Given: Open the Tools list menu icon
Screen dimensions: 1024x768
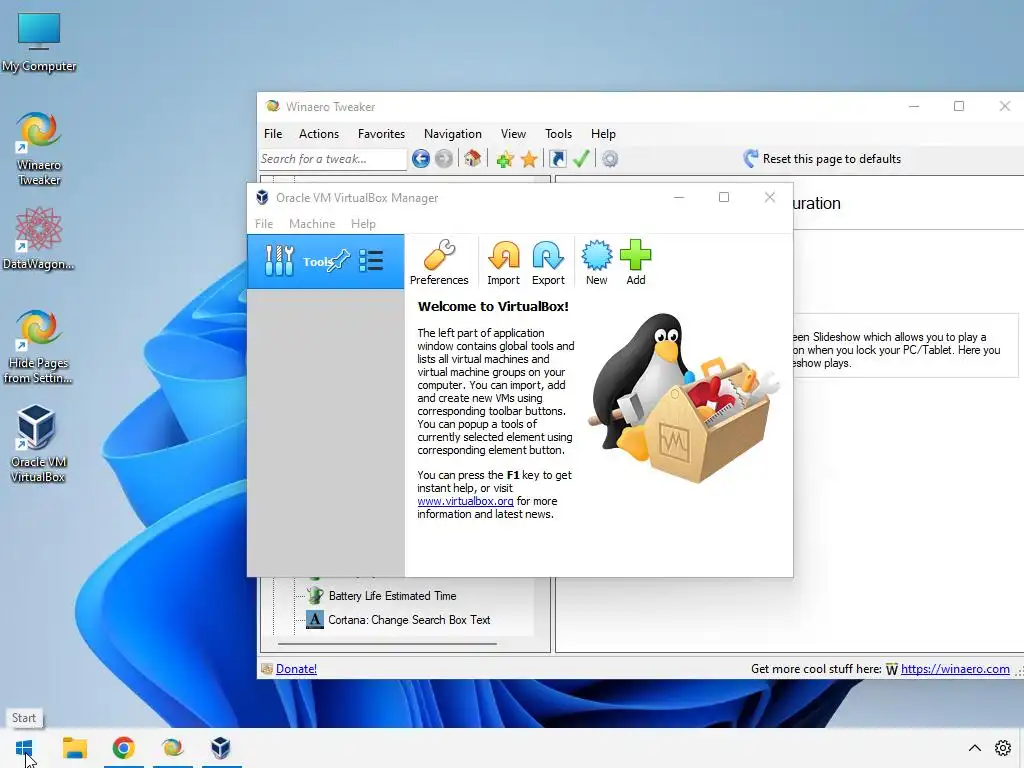Looking at the screenshot, I should 371,261.
